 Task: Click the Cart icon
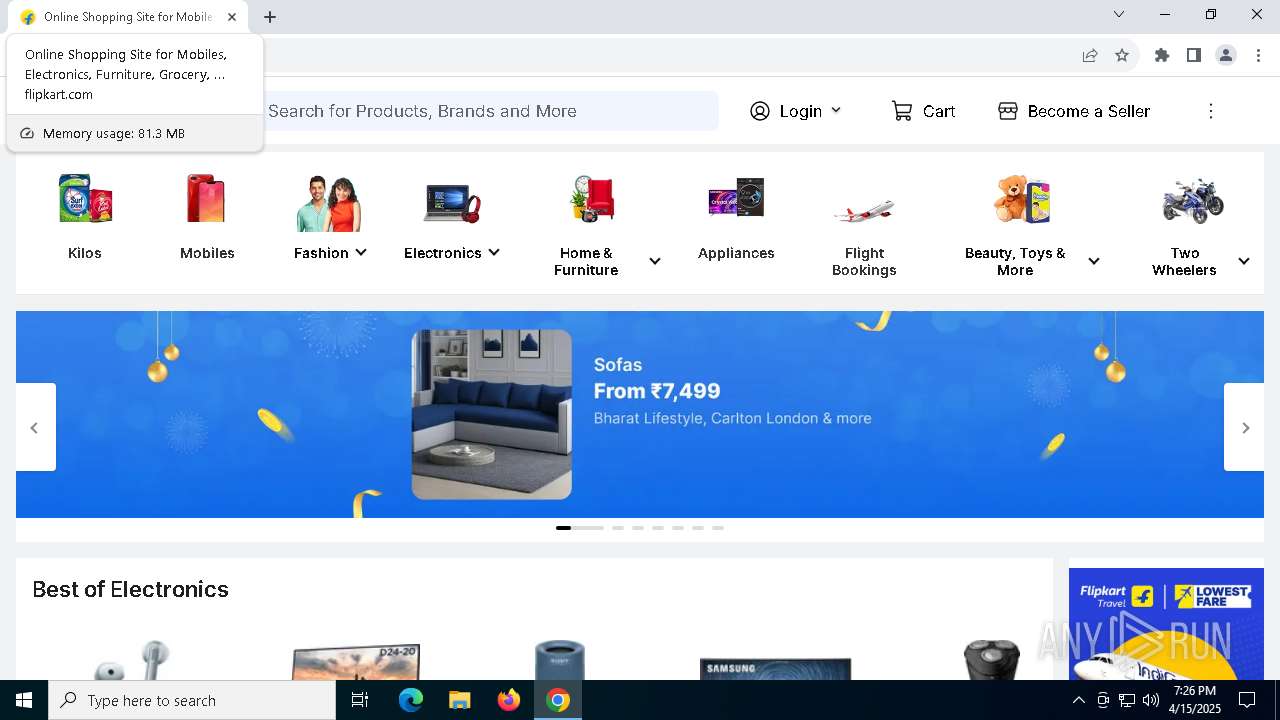tap(902, 111)
